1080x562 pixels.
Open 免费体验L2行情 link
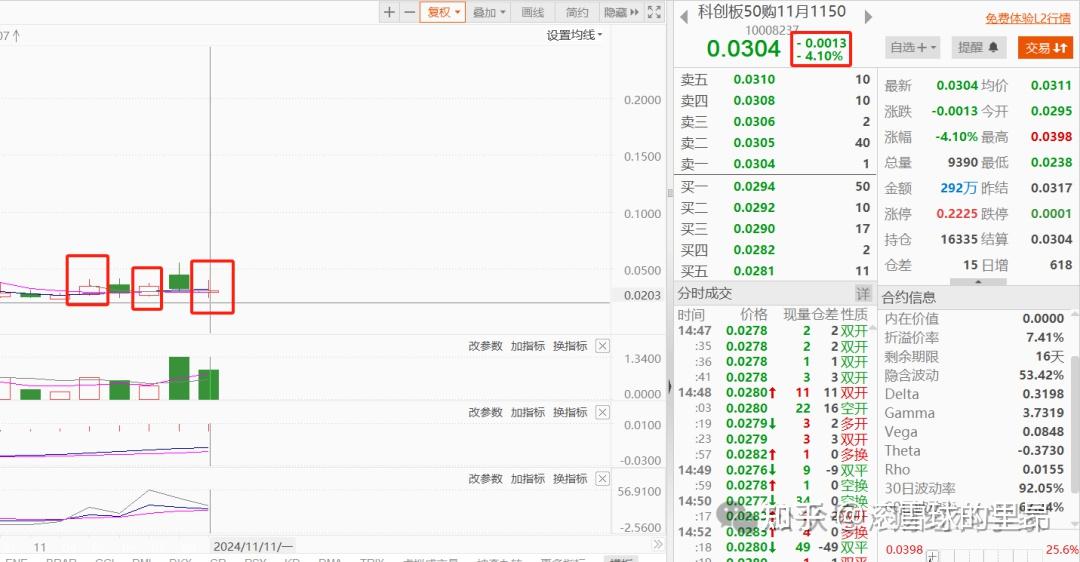pyautogui.click(x=1028, y=18)
